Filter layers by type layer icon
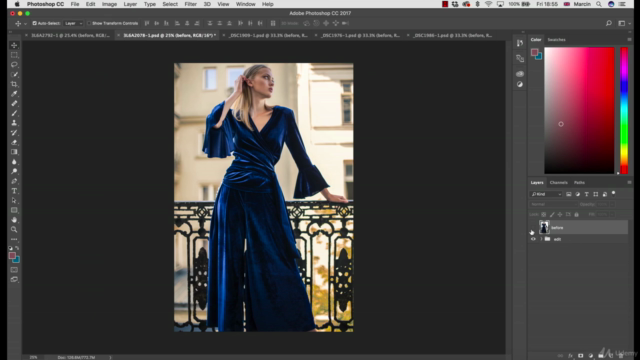The image size is (640, 360). pyautogui.click(x=587, y=194)
